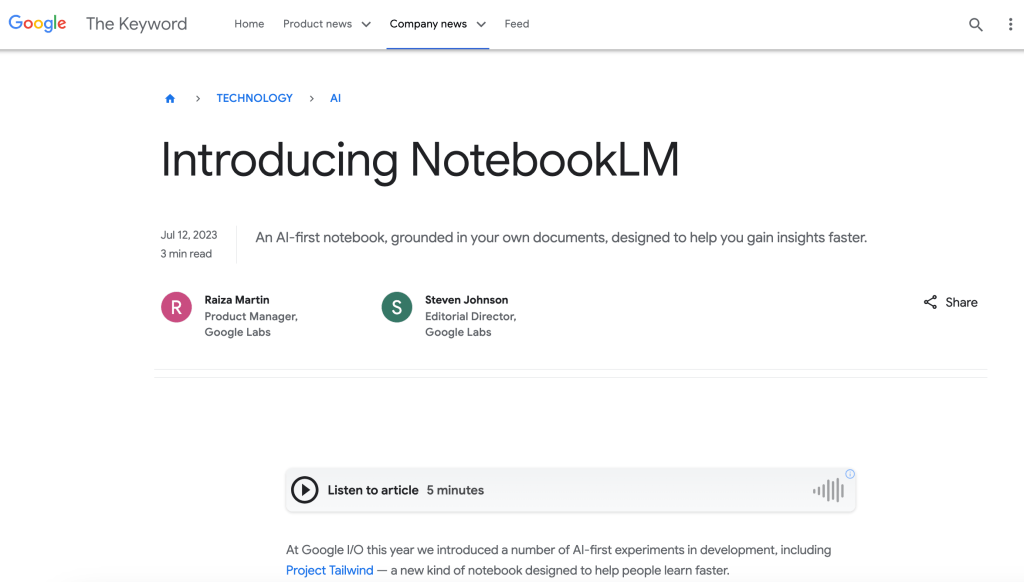Open the search icon in the header
Viewport: 1024px width, 582px height.
pos(975,24)
